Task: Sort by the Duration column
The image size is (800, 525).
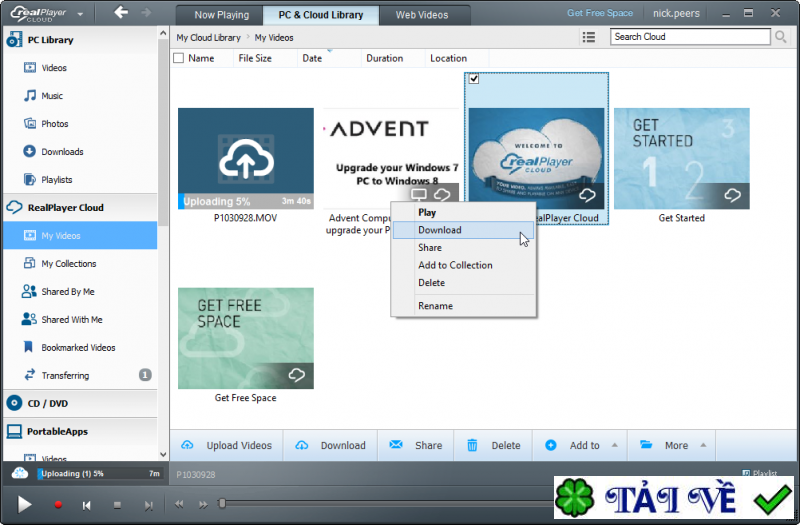Action: [385, 58]
